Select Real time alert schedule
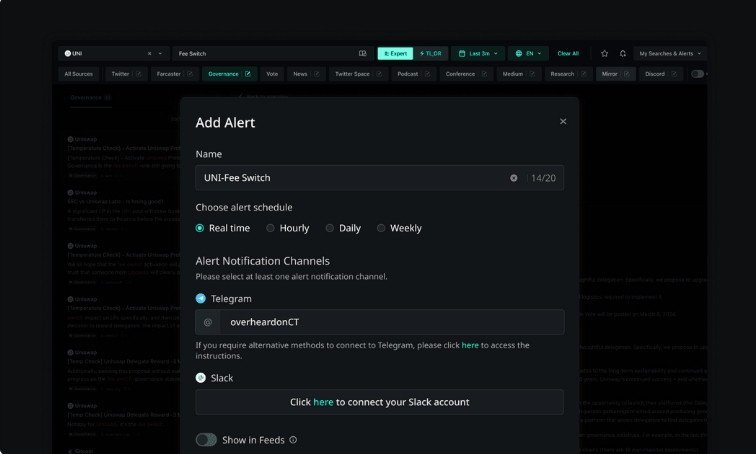The width and height of the screenshot is (756, 454). [x=200, y=228]
